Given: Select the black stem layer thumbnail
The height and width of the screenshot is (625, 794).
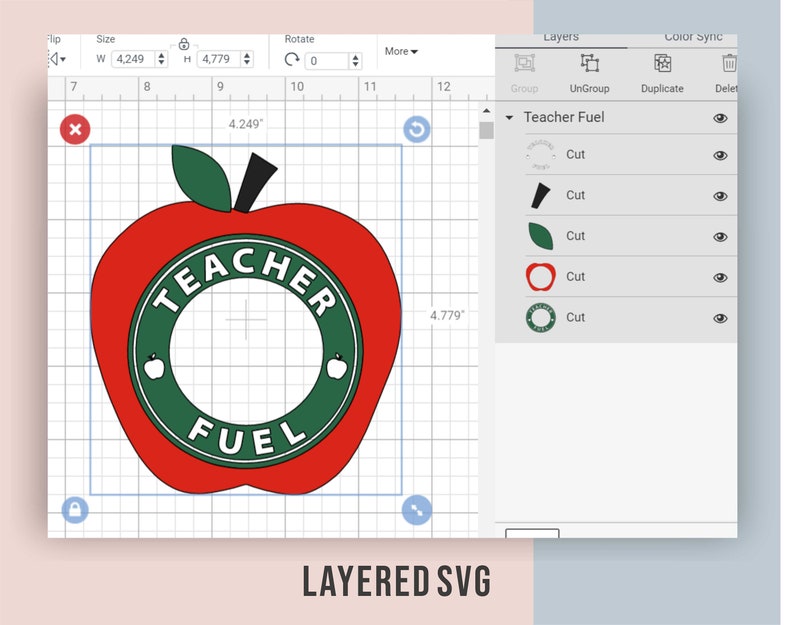Looking at the screenshot, I should click(540, 196).
